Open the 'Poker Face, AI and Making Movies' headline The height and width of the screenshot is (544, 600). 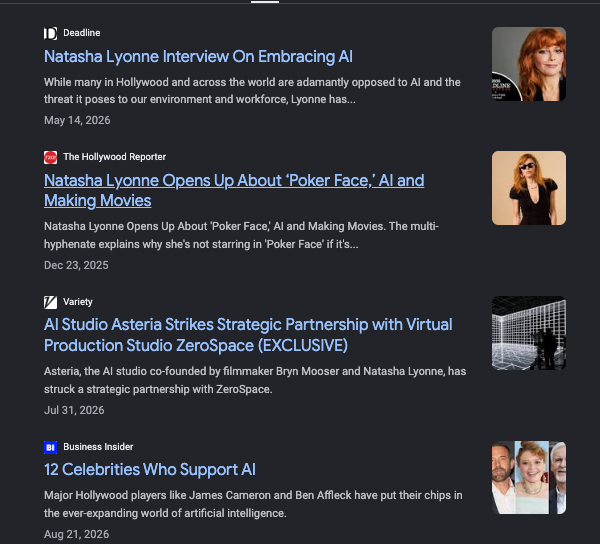tap(234, 191)
